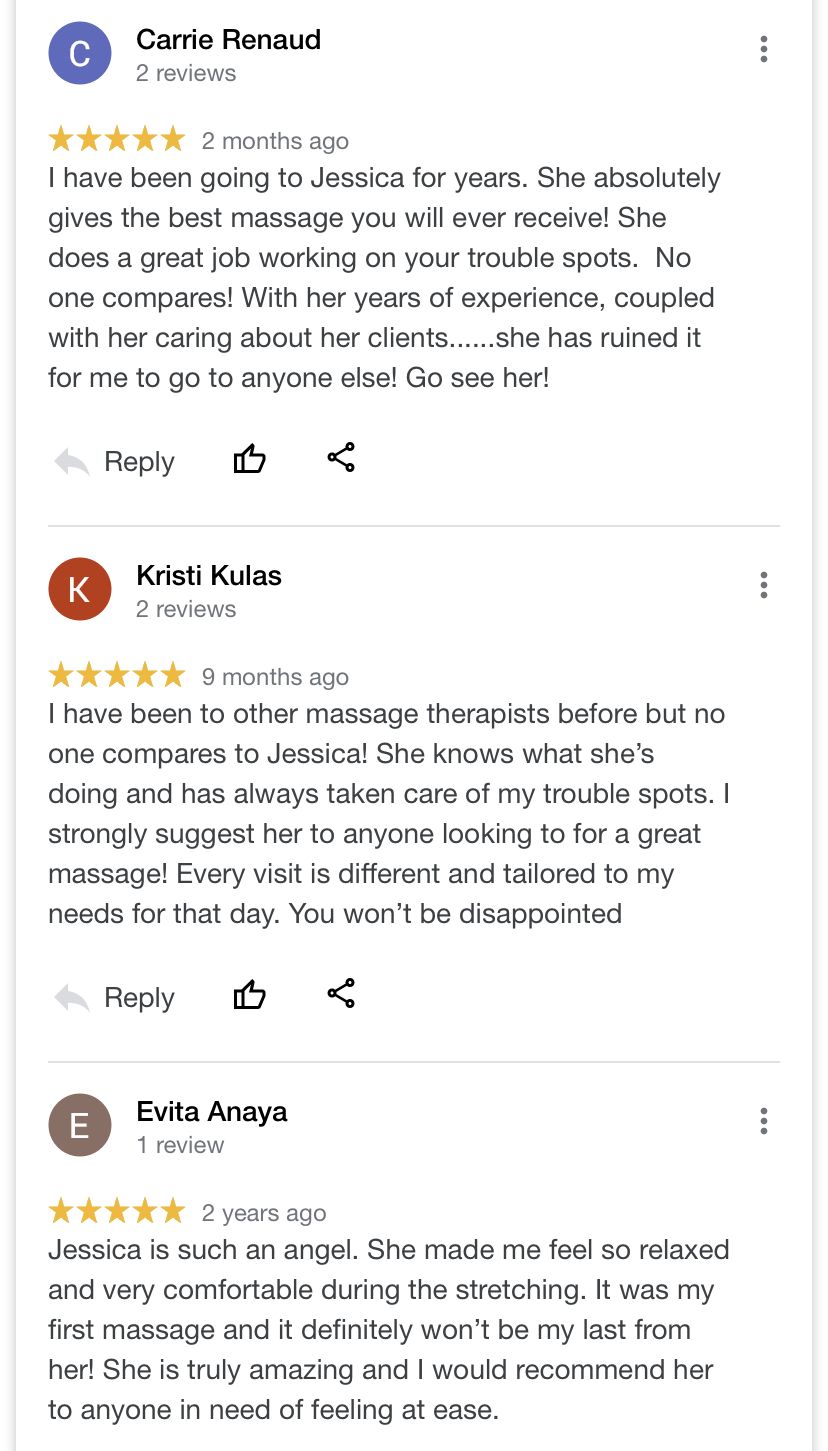Share Carrie Renaud's review
Viewport: 828px width, 1451px height.
point(341,458)
